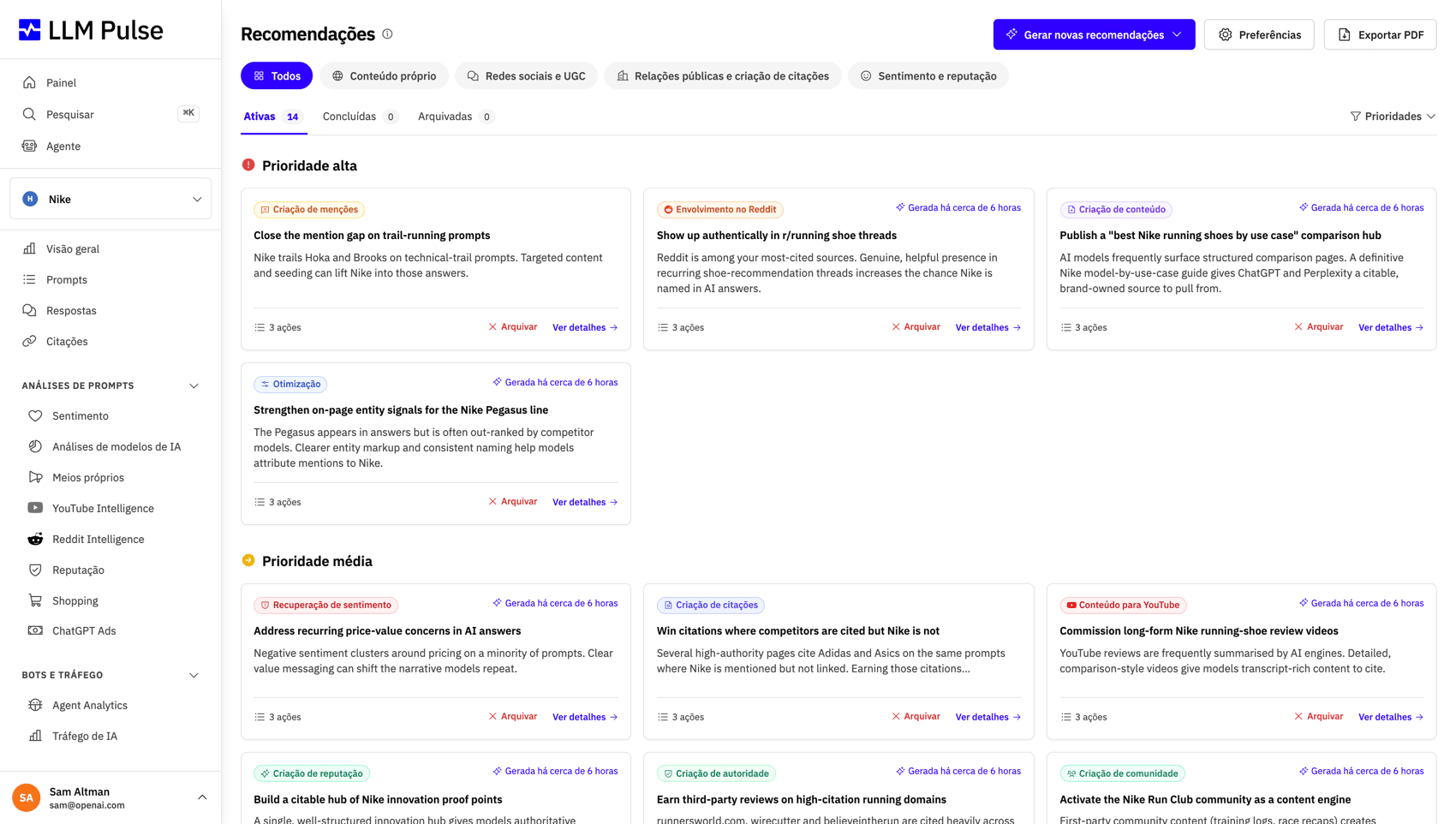This screenshot has height=824, width=1456.
Task: Open the Prioridades filter dropdown
Action: pyautogui.click(x=1393, y=116)
